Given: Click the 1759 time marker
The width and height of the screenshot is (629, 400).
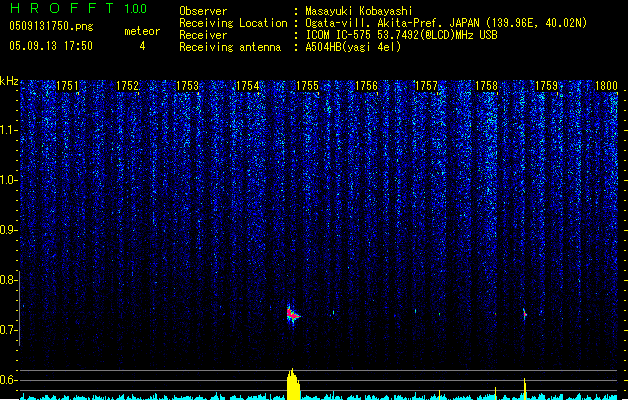Looking at the screenshot, I should pos(546,86).
